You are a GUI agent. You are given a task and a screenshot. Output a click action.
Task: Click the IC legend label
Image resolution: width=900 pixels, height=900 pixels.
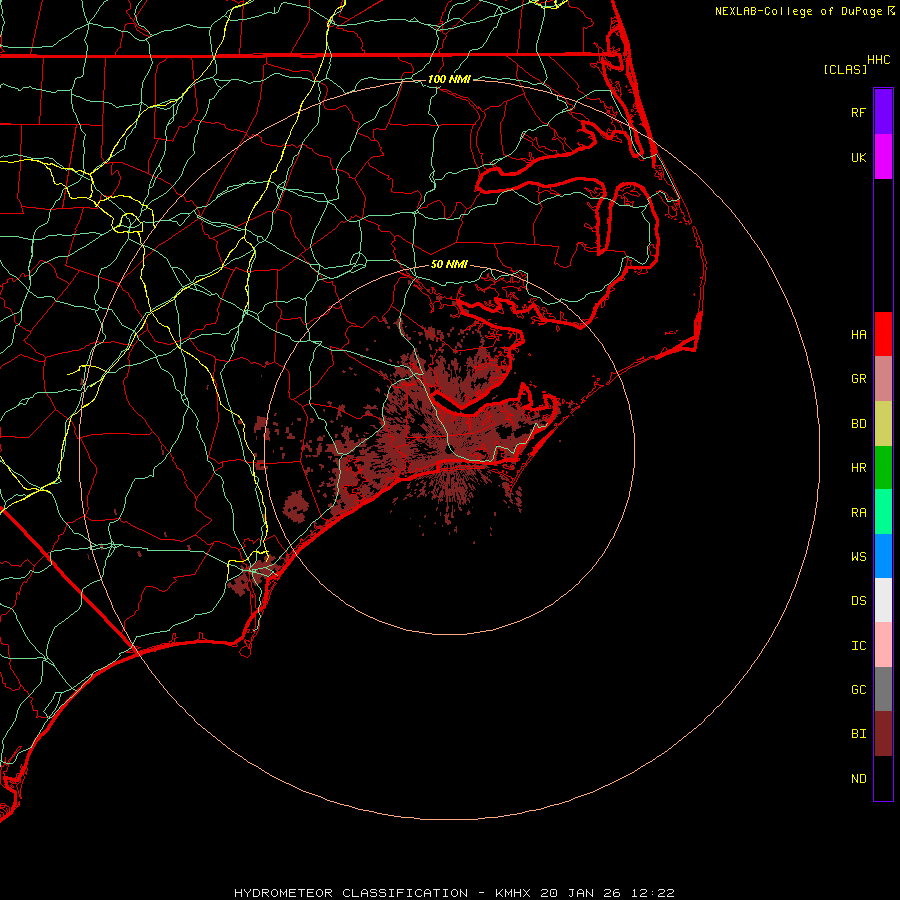click(858, 646)
